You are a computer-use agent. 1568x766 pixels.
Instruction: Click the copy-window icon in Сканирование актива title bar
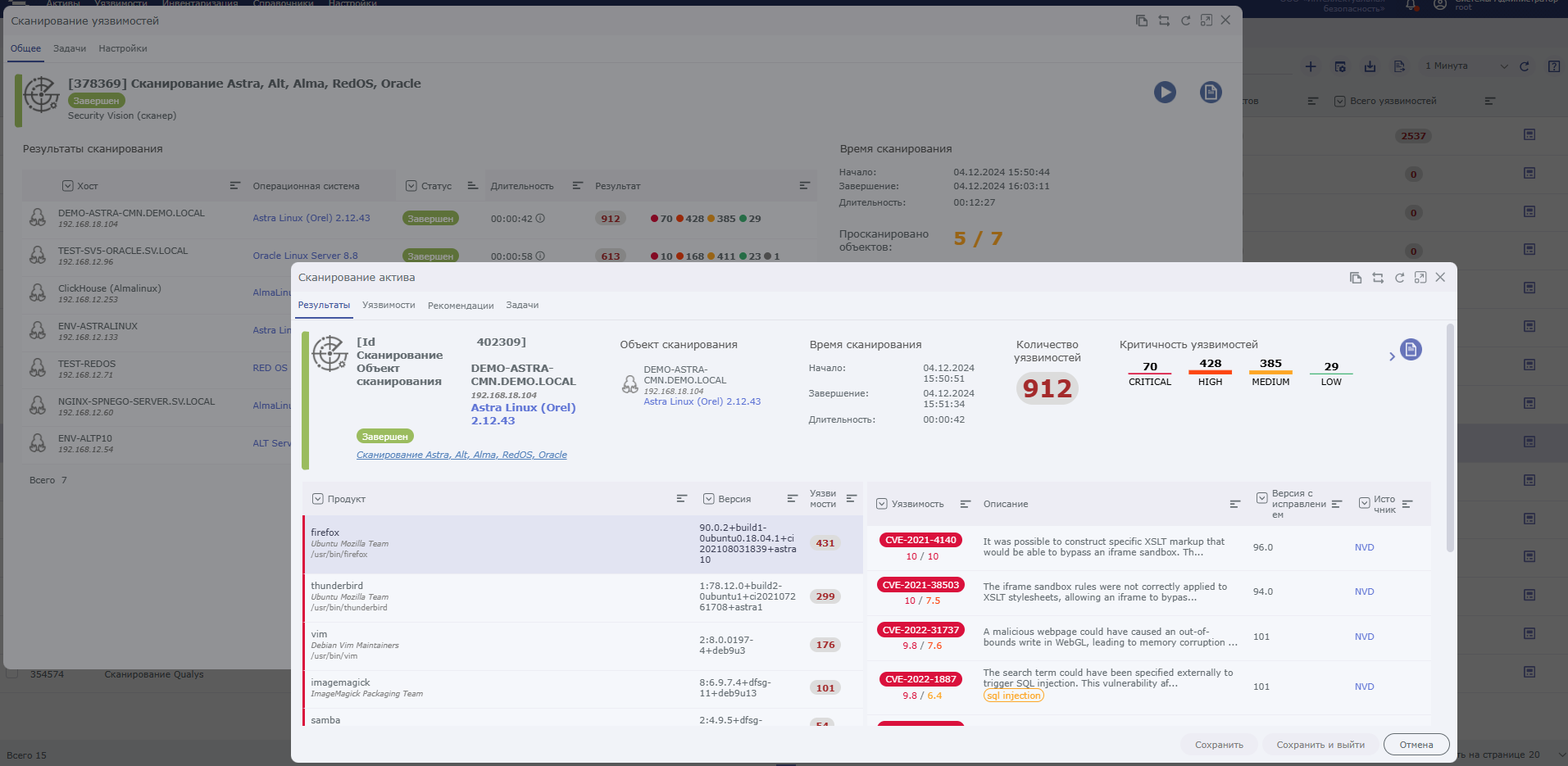(x=1356, y=278)
